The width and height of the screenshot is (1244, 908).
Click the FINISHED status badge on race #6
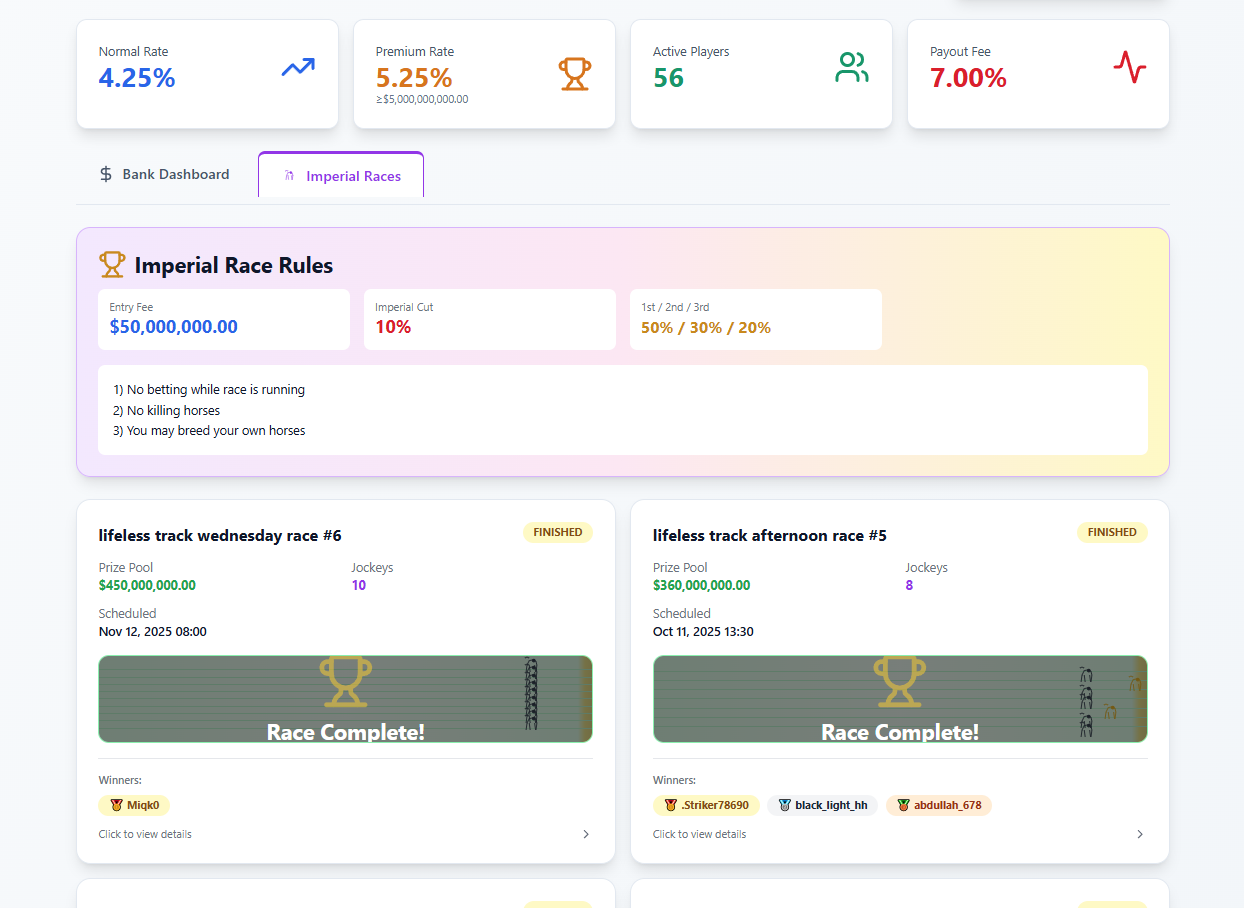557,532
